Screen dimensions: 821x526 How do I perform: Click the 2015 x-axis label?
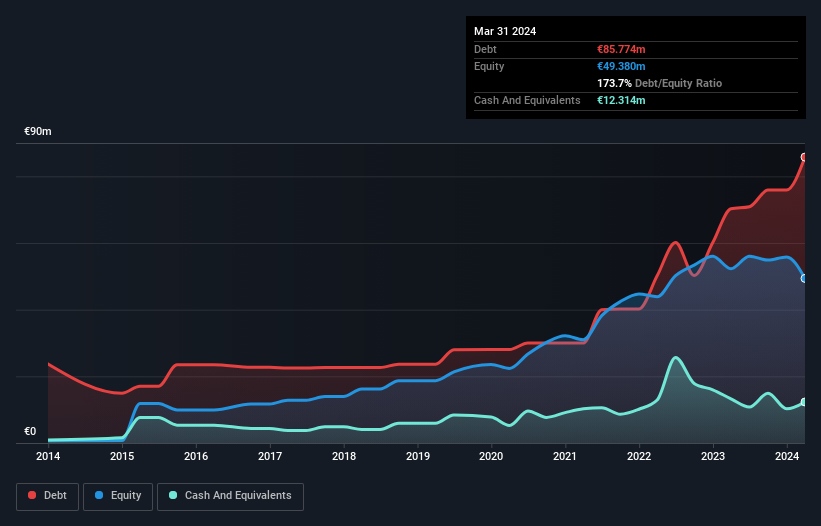(x=122, y=456)
